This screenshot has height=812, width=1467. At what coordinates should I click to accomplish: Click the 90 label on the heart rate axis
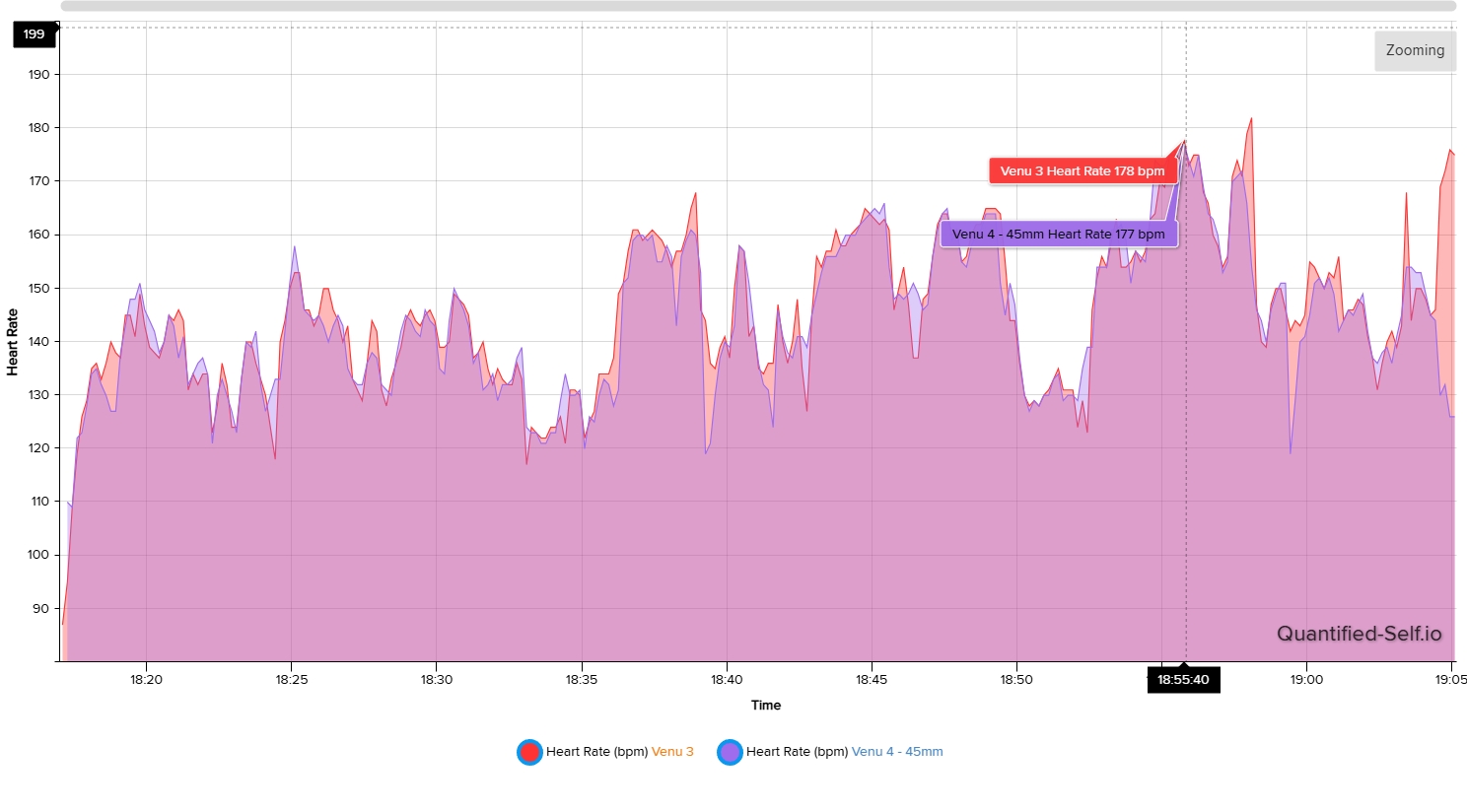[x=40, y=609]
